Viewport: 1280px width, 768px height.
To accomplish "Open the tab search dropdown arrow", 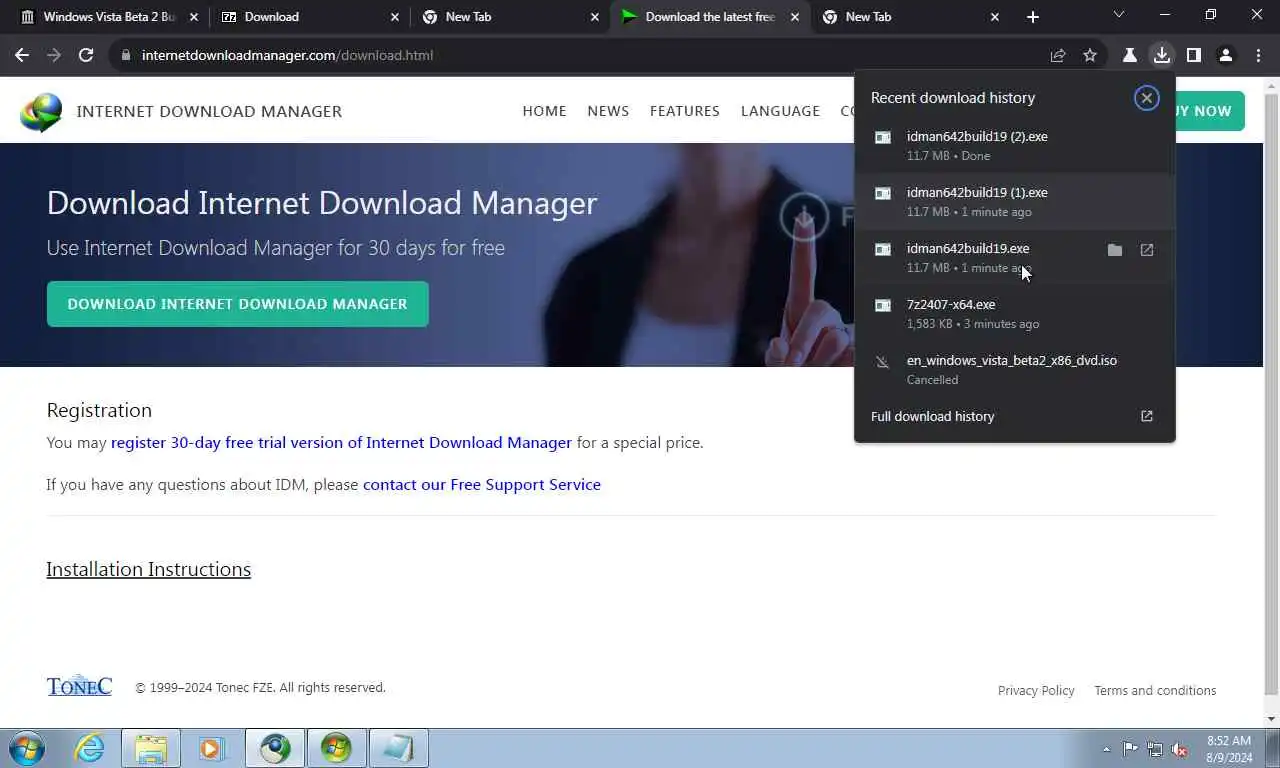I will (1118, 15).
